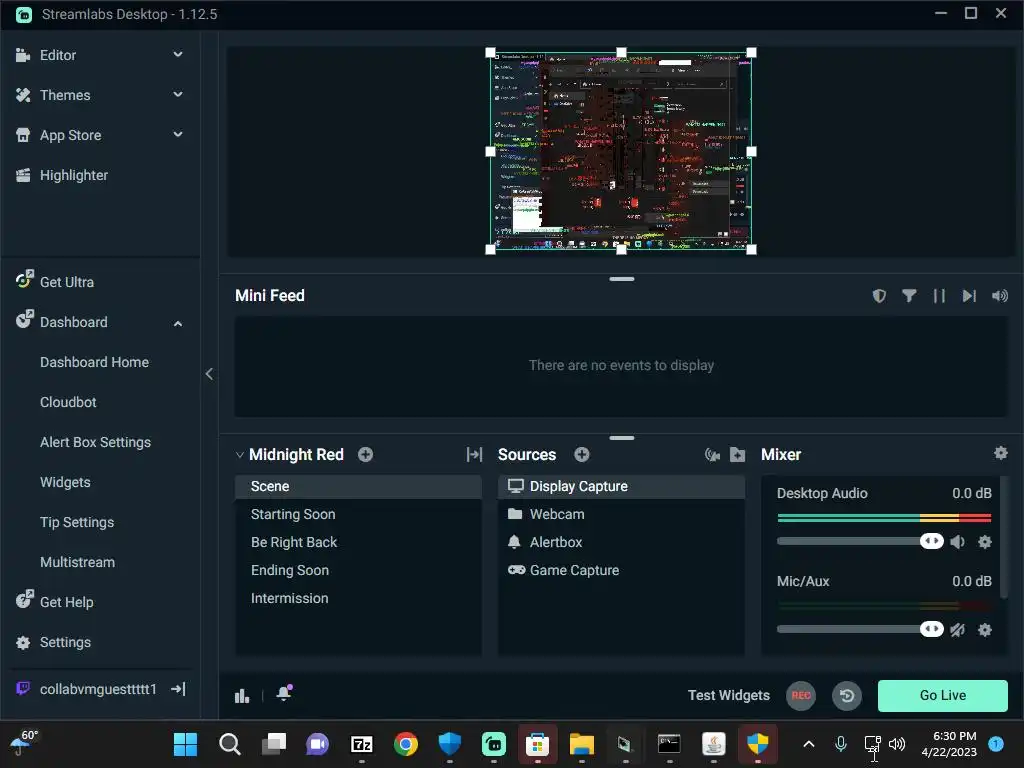Open Dashboard Home

click(x=94, y=362)
